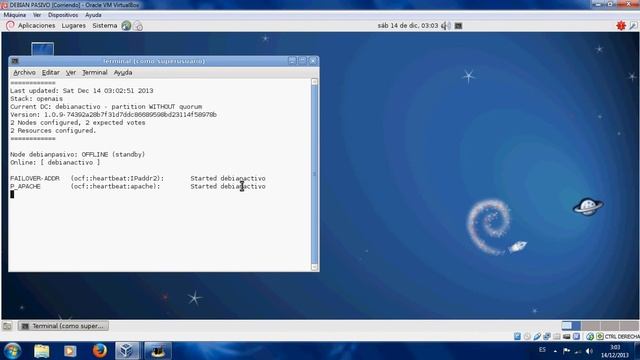
Task: Click the VirtualBox display status icon
Action: [567, 336]
